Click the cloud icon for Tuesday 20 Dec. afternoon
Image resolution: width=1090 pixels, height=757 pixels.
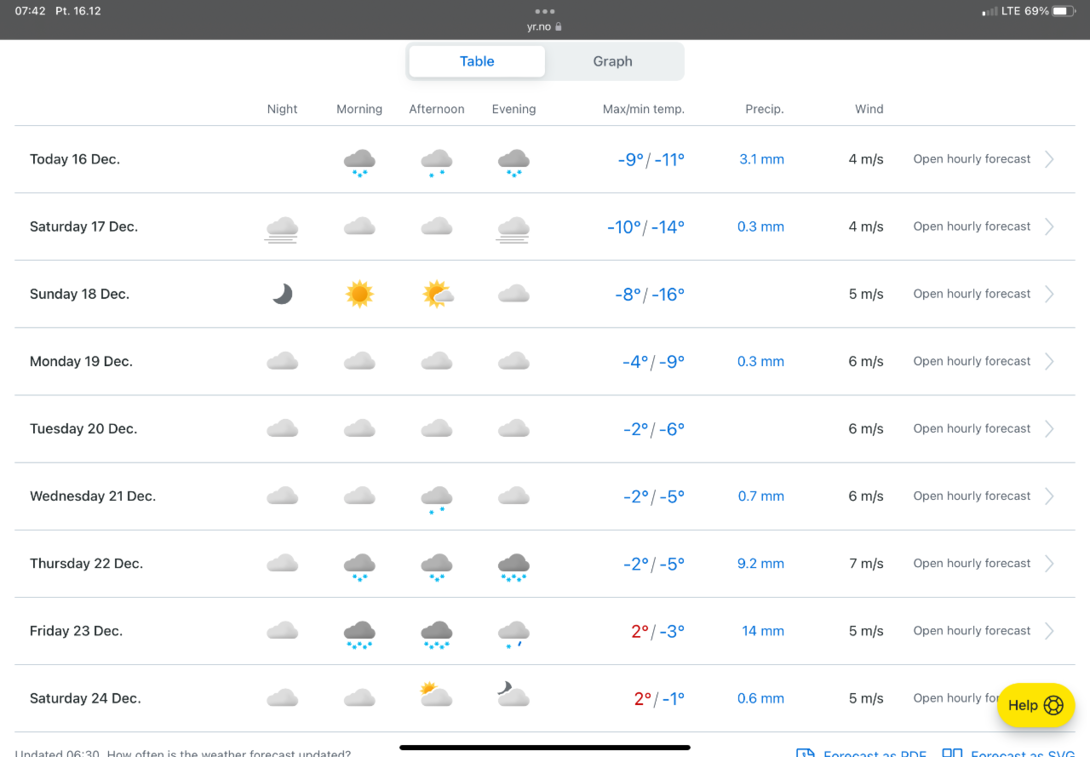tap(437, 428)
